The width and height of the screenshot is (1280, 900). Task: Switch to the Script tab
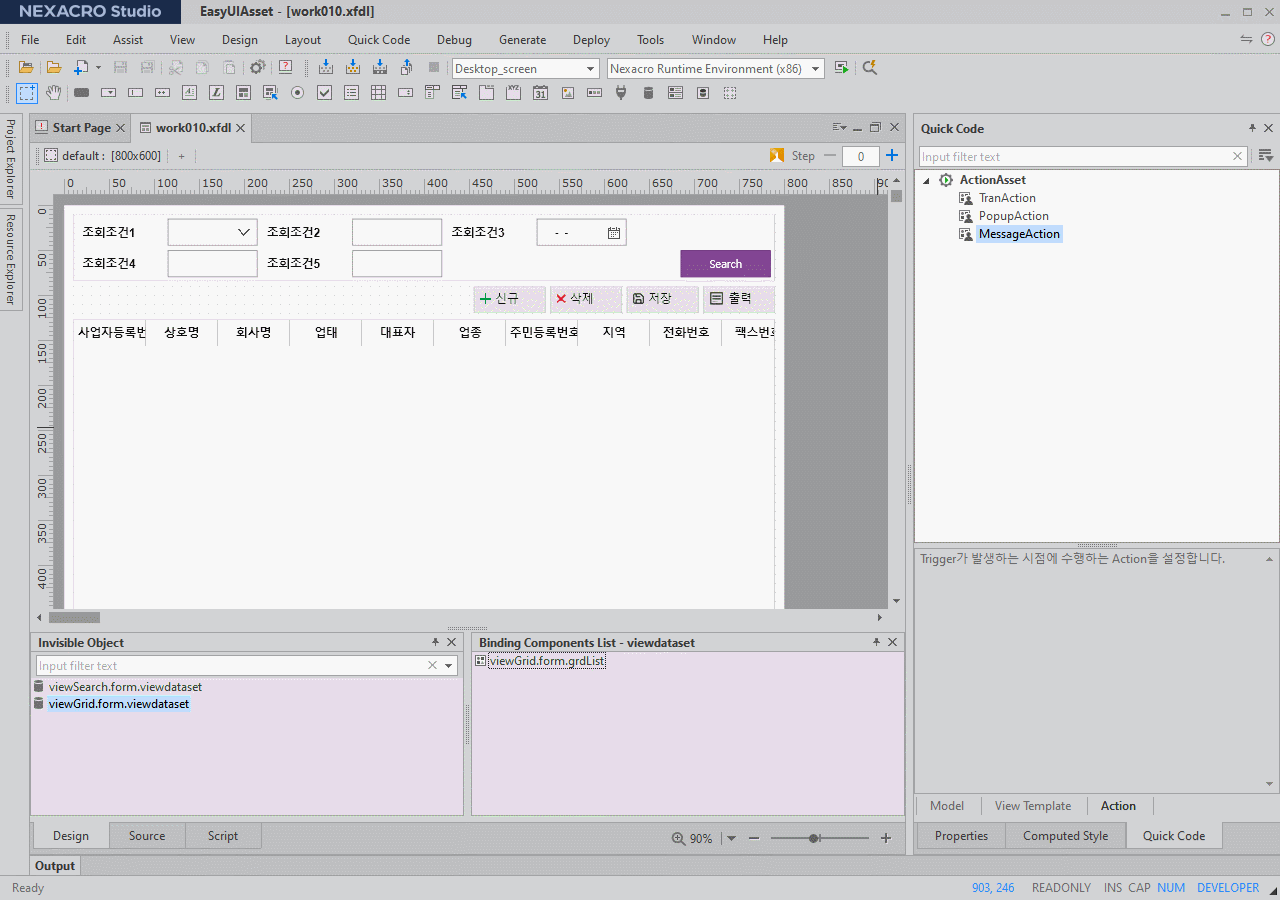click(x=222, y=836)
